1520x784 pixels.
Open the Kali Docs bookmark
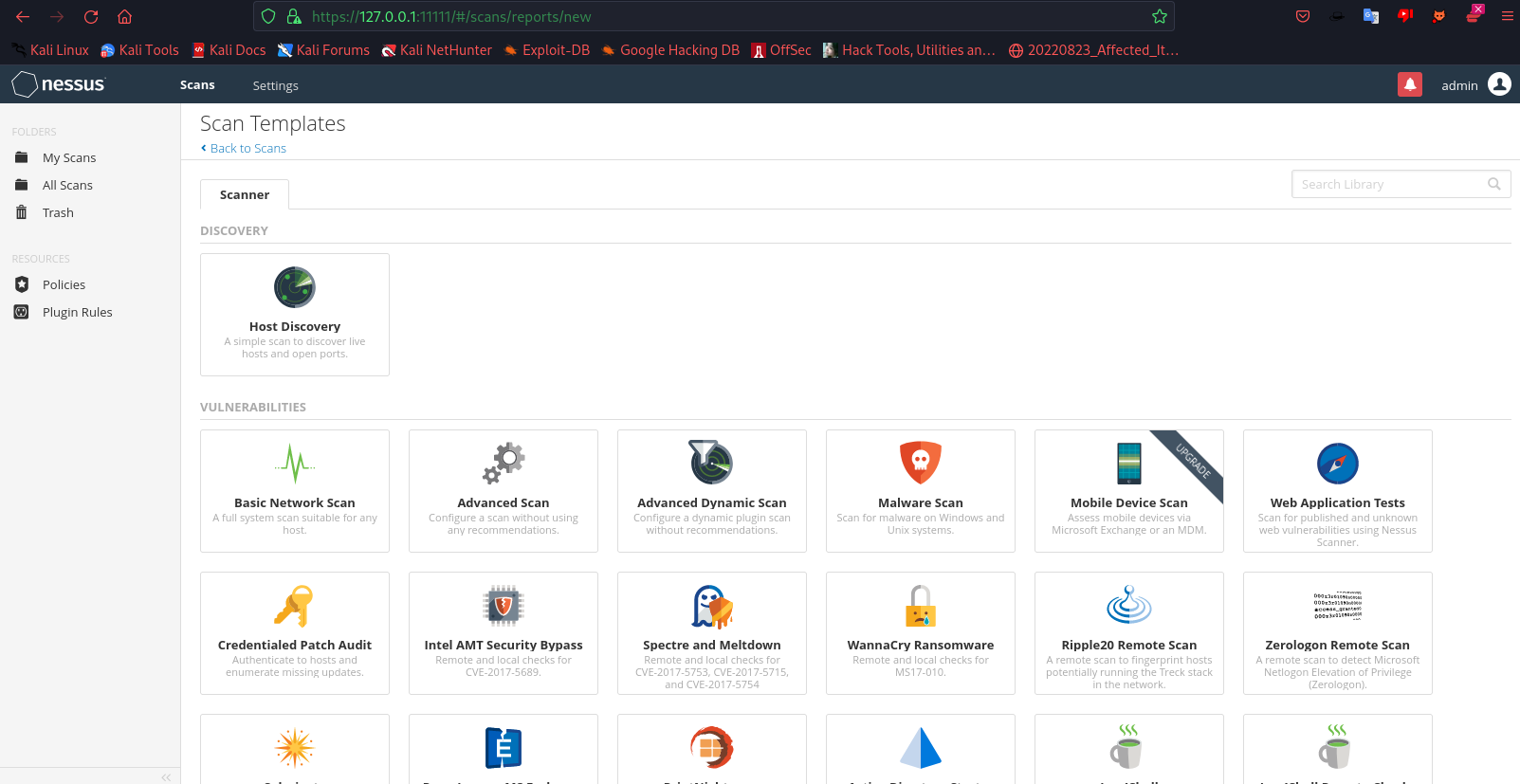[229, 50]
